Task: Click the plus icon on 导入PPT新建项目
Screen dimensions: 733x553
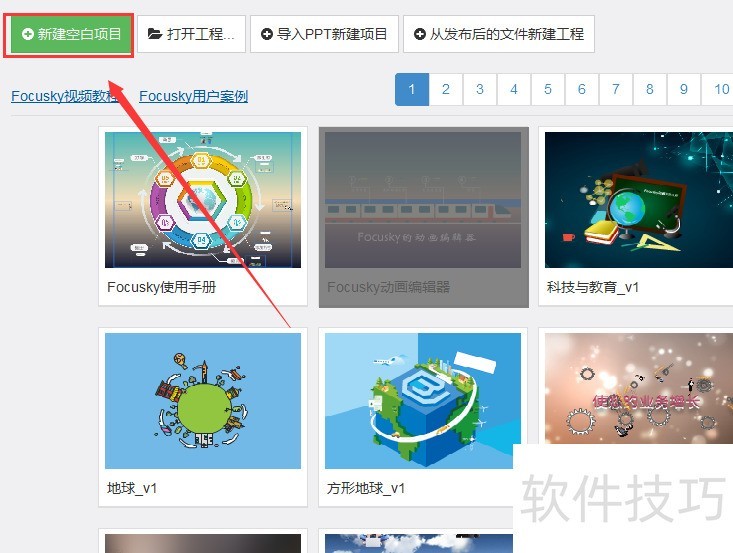Action: tap(267, 34)
